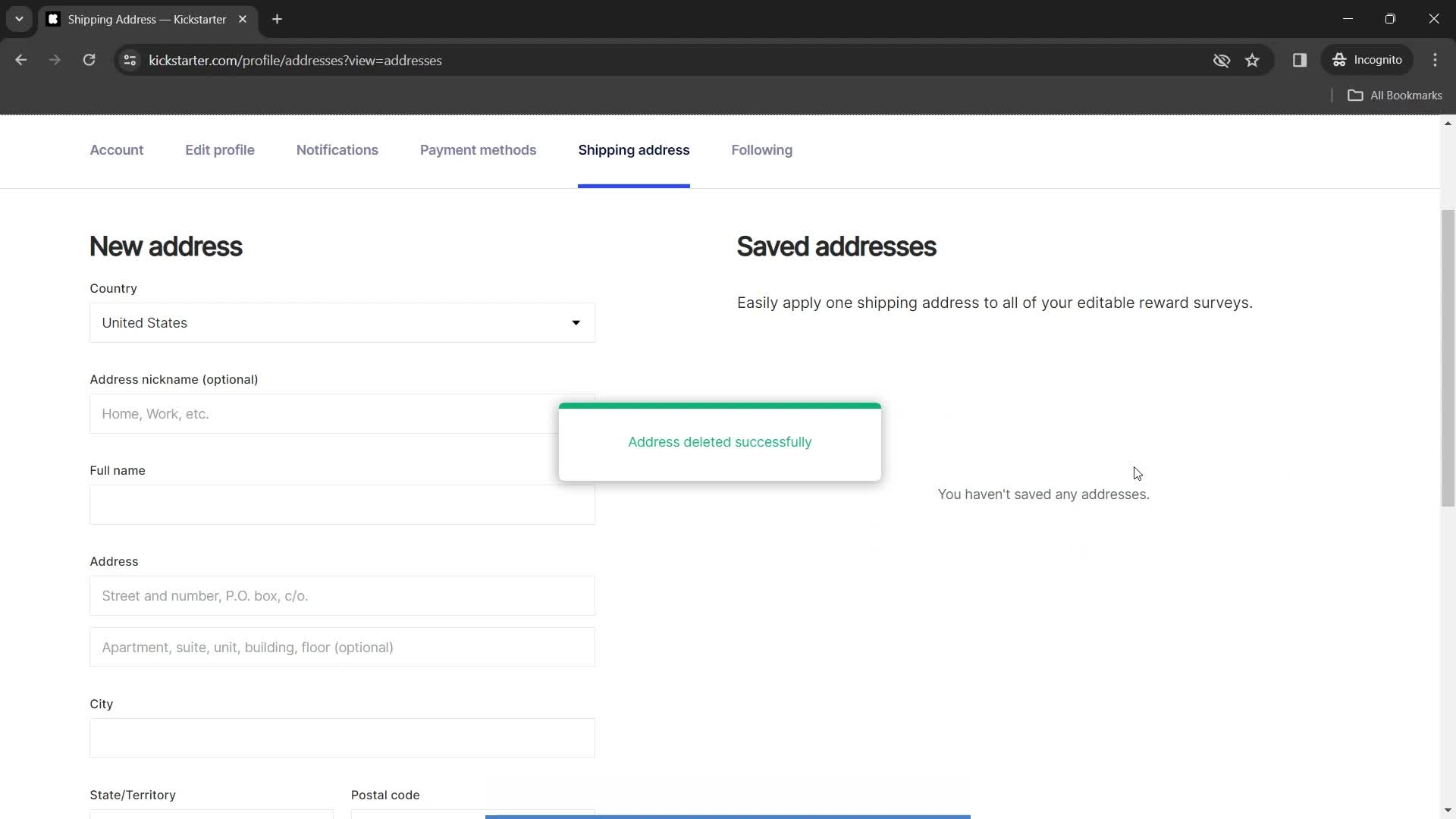
Task: Click the browser refresh icon
Action: tap(89, 60)
